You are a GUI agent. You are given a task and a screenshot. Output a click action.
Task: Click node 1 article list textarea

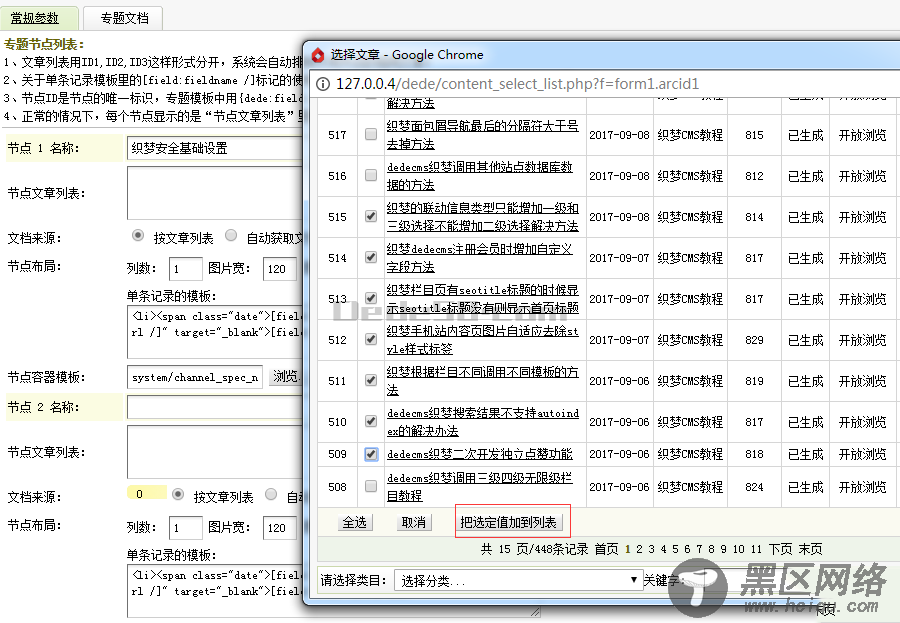coord(215,193)
